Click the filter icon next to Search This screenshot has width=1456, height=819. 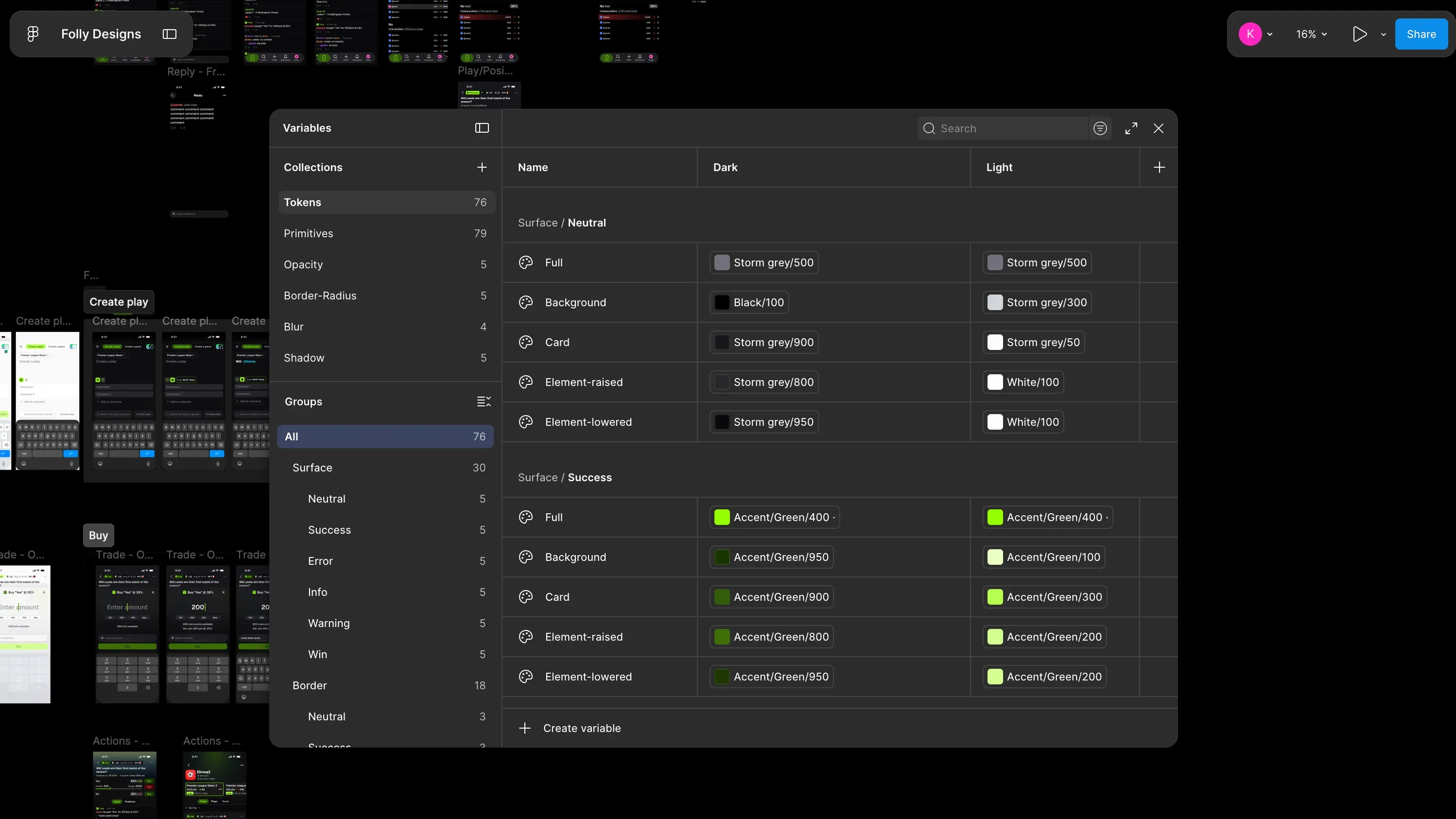[x=1100, y=128]
